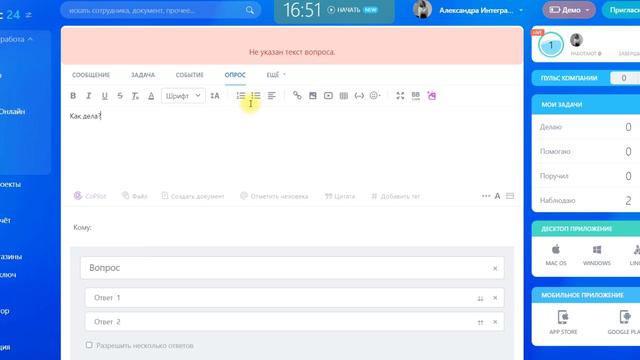Screen dimensions: 640x360
Task: Remove the Вопрос question
Action: 495,268
